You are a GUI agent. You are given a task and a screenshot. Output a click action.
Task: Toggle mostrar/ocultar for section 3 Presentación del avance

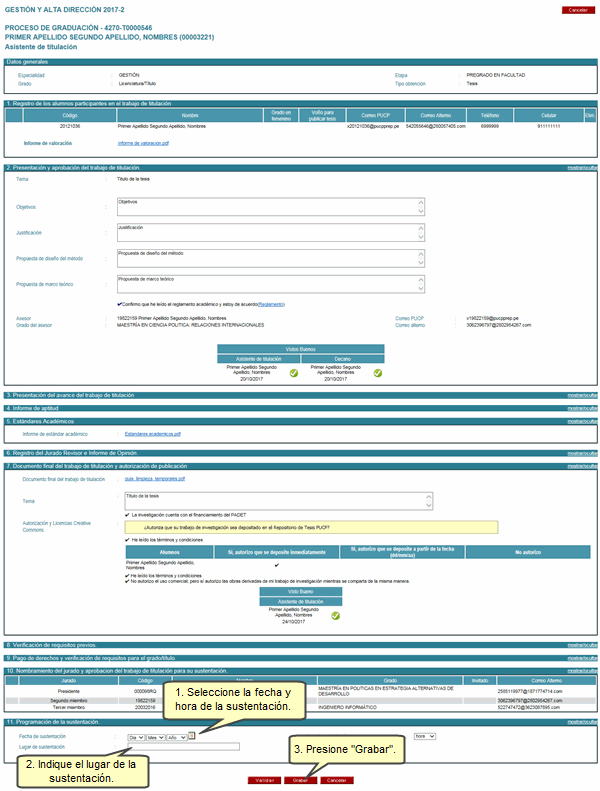coord(582,396)
